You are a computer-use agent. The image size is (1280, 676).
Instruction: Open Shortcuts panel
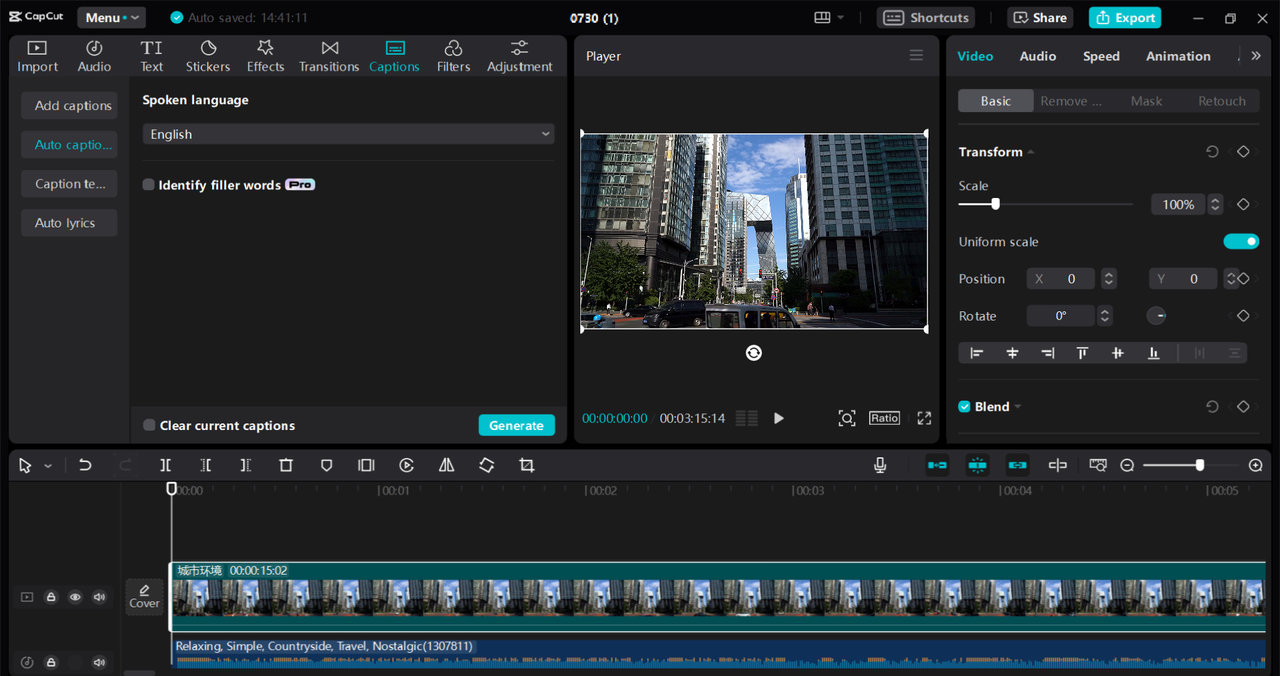[926, 18]
